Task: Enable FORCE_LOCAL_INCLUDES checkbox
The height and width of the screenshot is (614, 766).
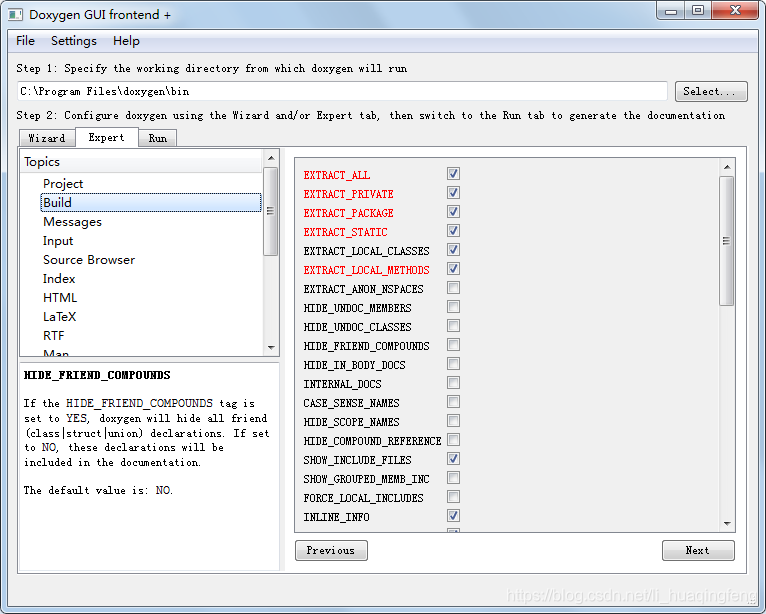Action: pyautogui.click(x=453, y=497)
